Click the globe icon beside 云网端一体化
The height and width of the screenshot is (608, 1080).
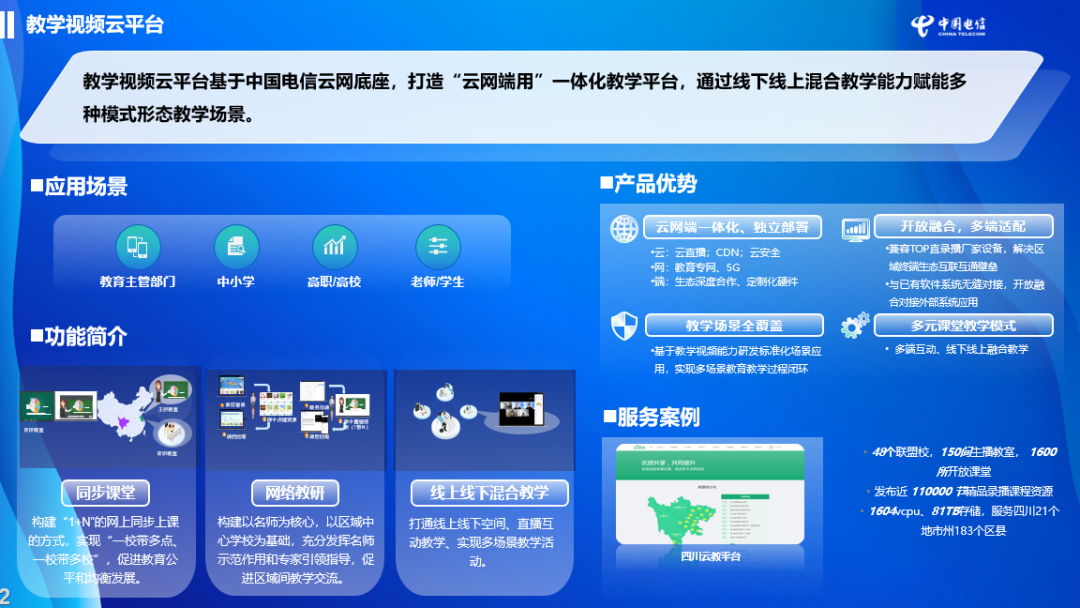pyautogui.click(x=624, y=229)
